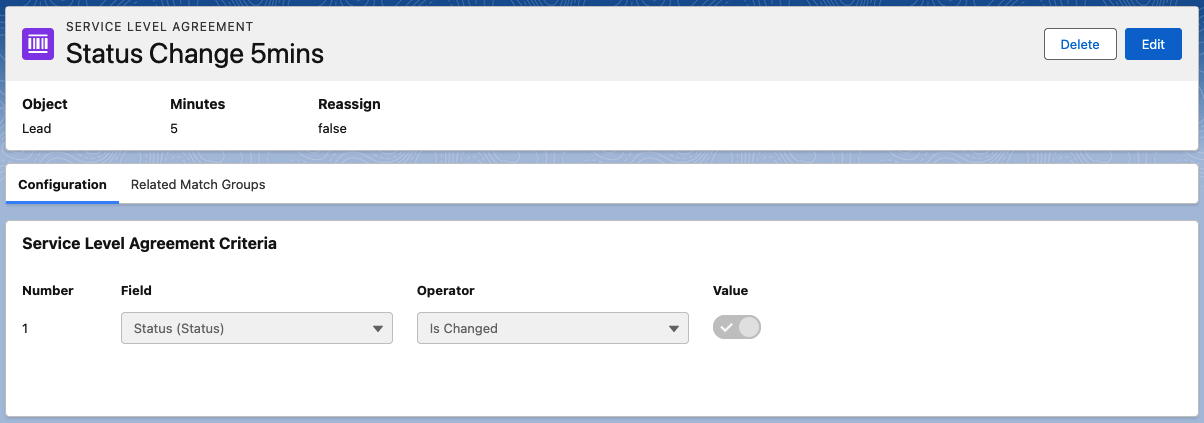Click the checkmark inside the Value toggle

(x=727, y=328)
